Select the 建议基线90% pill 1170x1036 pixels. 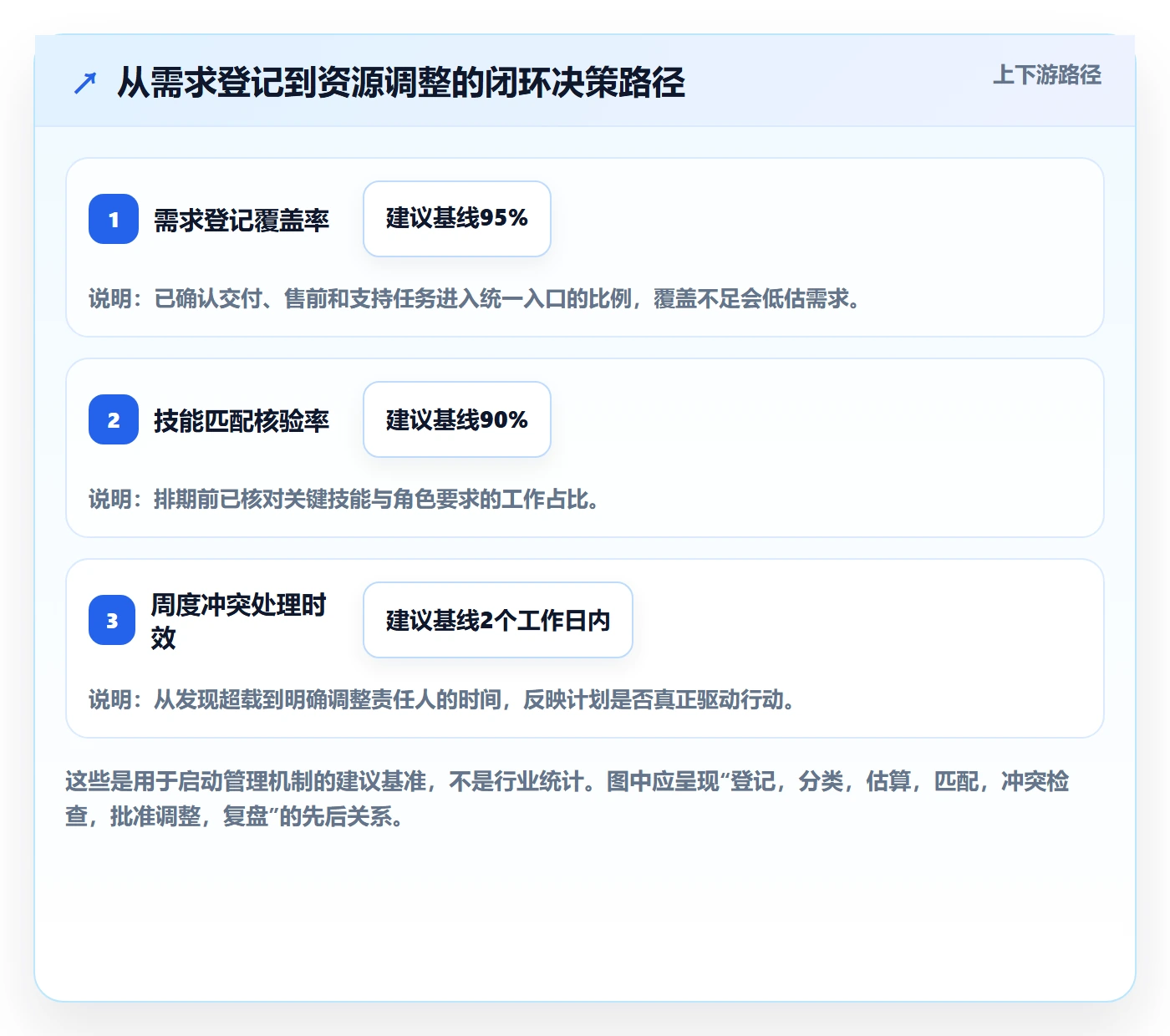457,419
